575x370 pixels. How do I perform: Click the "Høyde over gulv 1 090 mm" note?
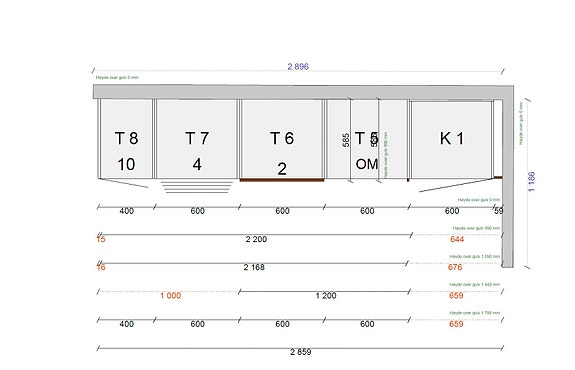click(x=475, y=256)
